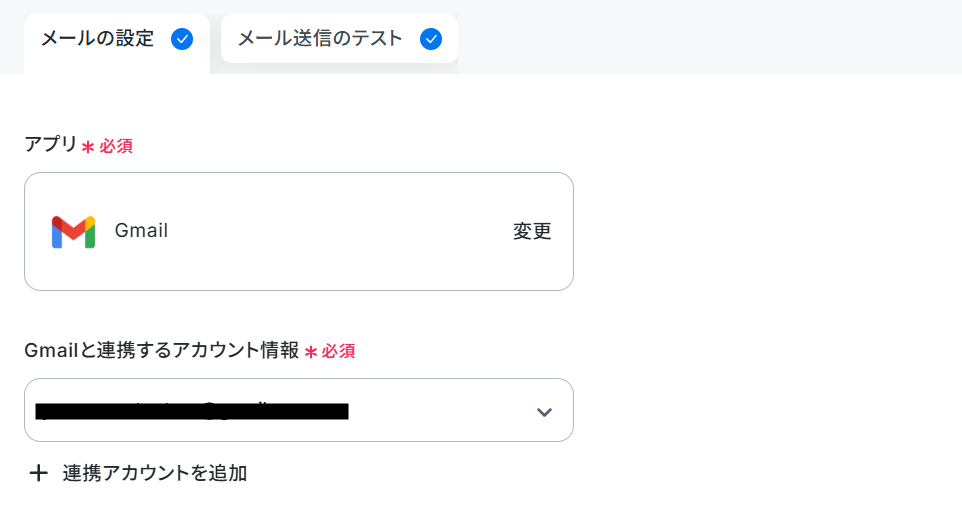Click the red asterisk beside アプリ
962x511 pixels.
pos(88,147)
